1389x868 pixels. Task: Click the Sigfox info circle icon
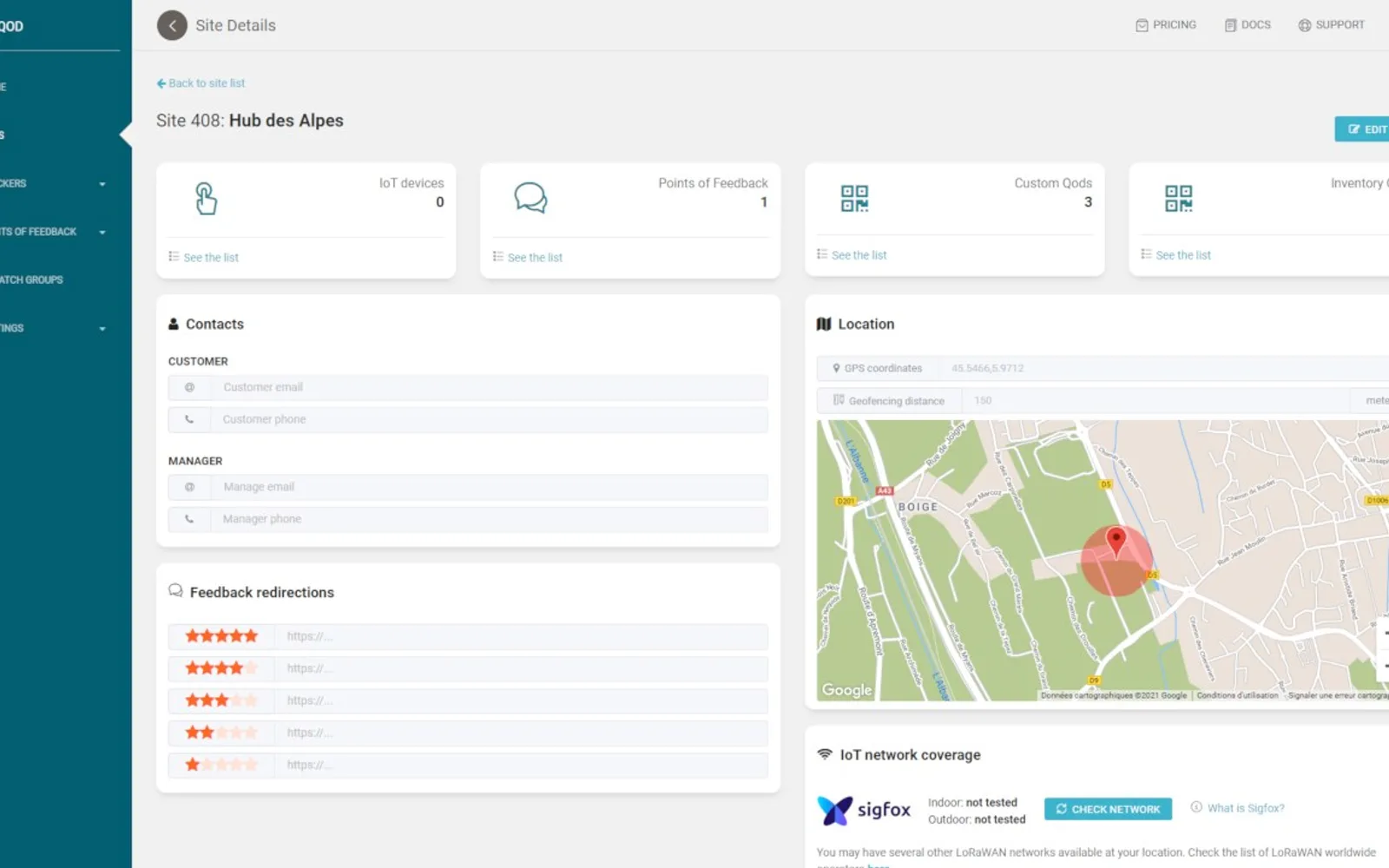[1196, 807]
